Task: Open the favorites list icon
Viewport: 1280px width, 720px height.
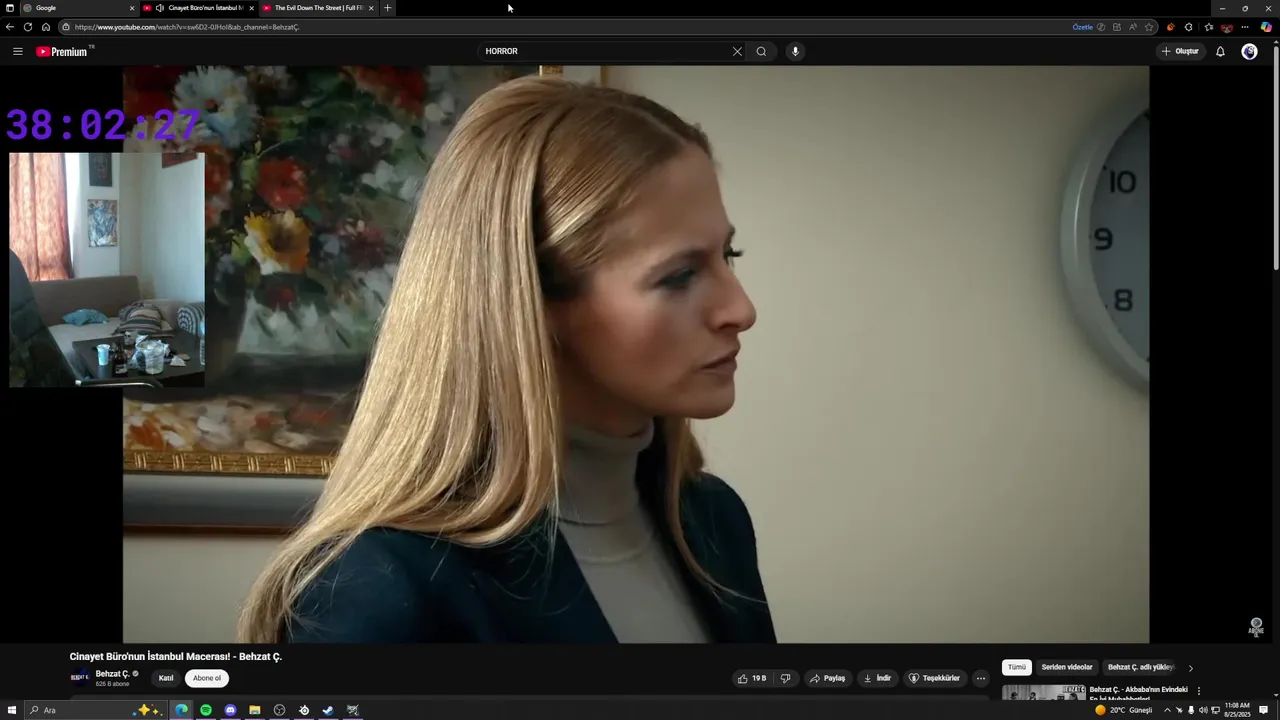Action: coord(1209,27)
